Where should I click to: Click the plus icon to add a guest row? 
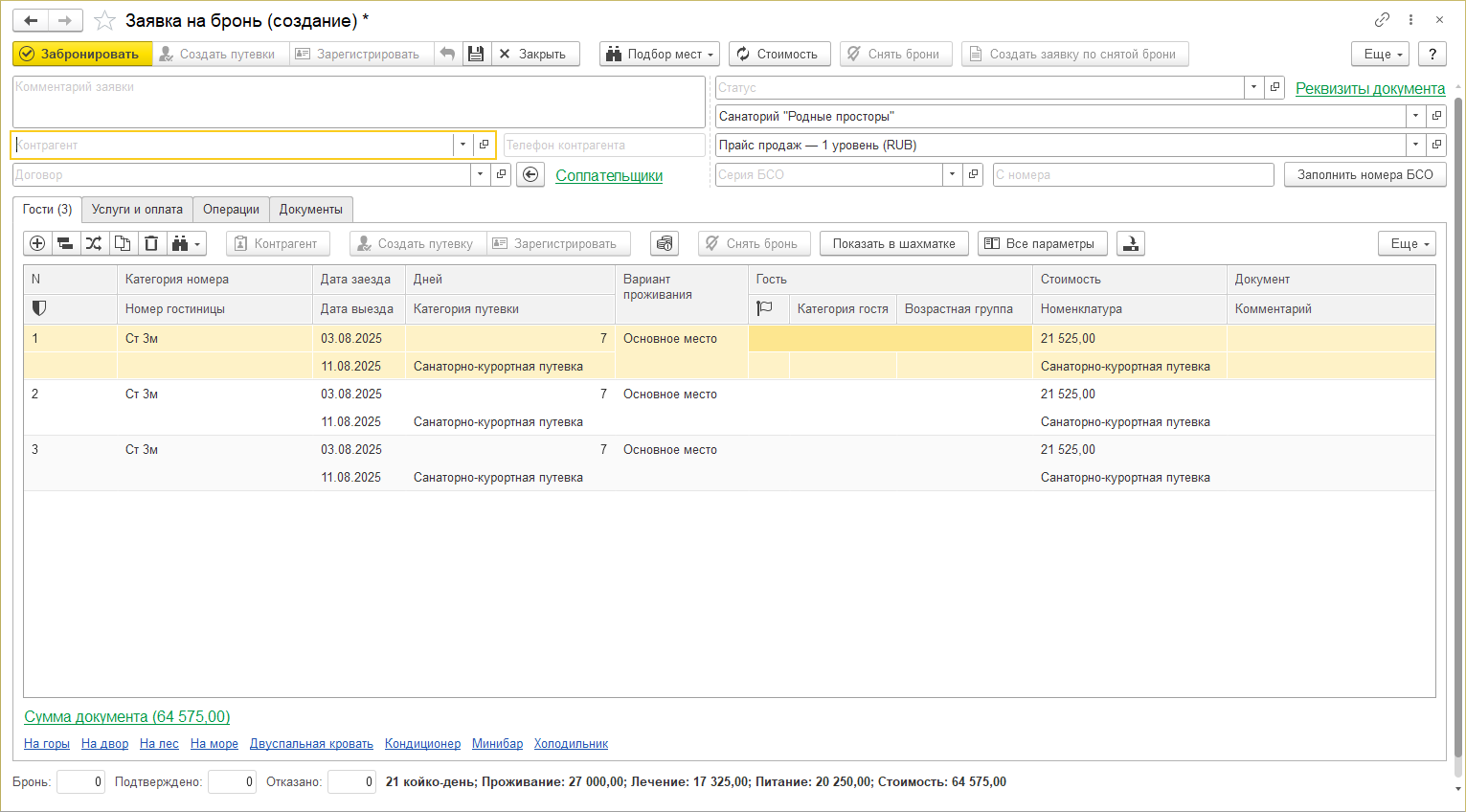pyautogui.click(x=37, y=244)
